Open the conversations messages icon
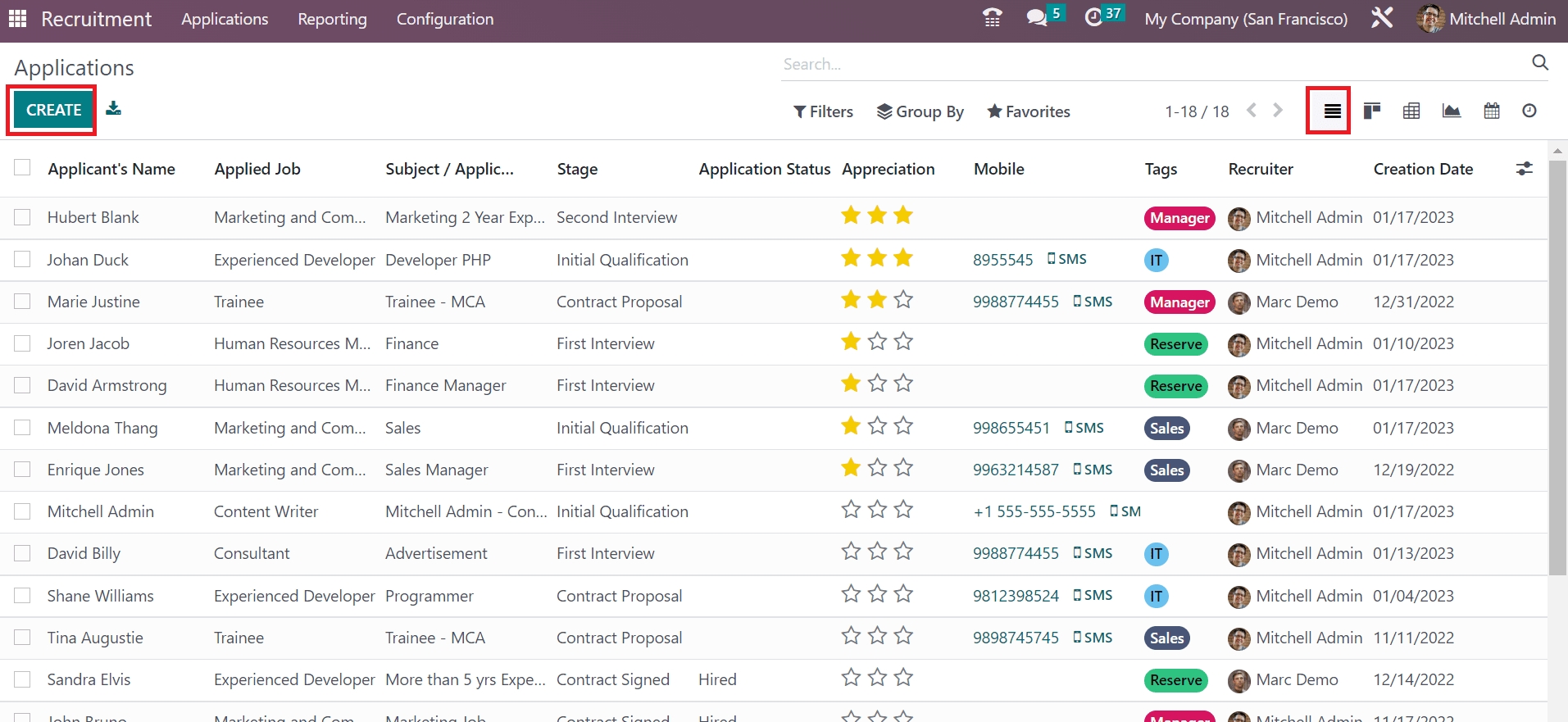The width and height of the screenshot is (1568, 722). click(1037, 18)
